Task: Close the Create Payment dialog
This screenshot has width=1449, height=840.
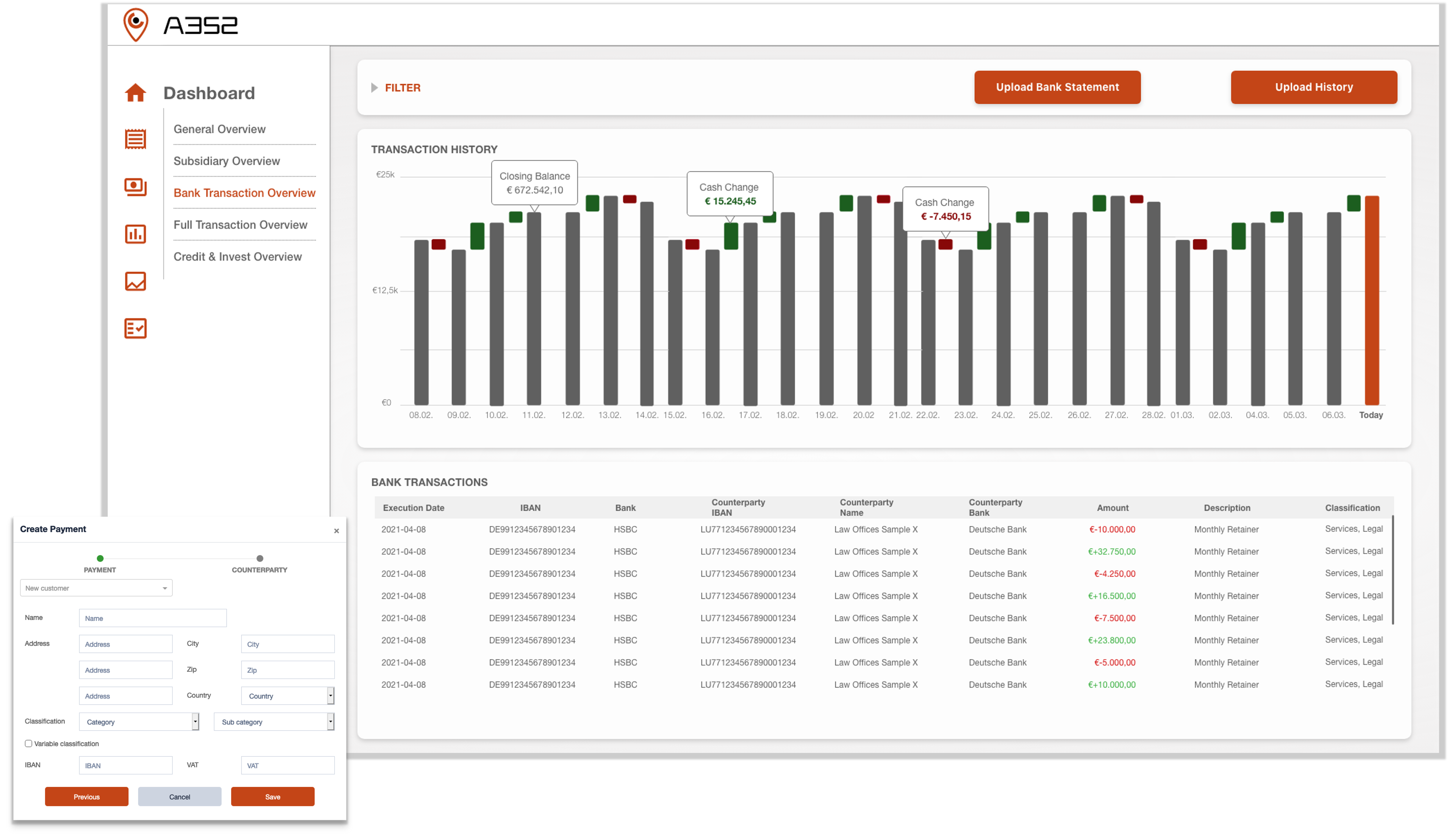Action: tap(337, 531)
